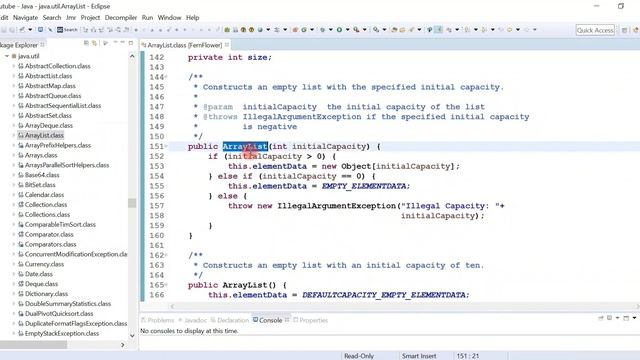Viewport: 640px width, 360px height.
Task: Click the editor horizontal scrollbar left arrow
Action: tap(172, 306)
